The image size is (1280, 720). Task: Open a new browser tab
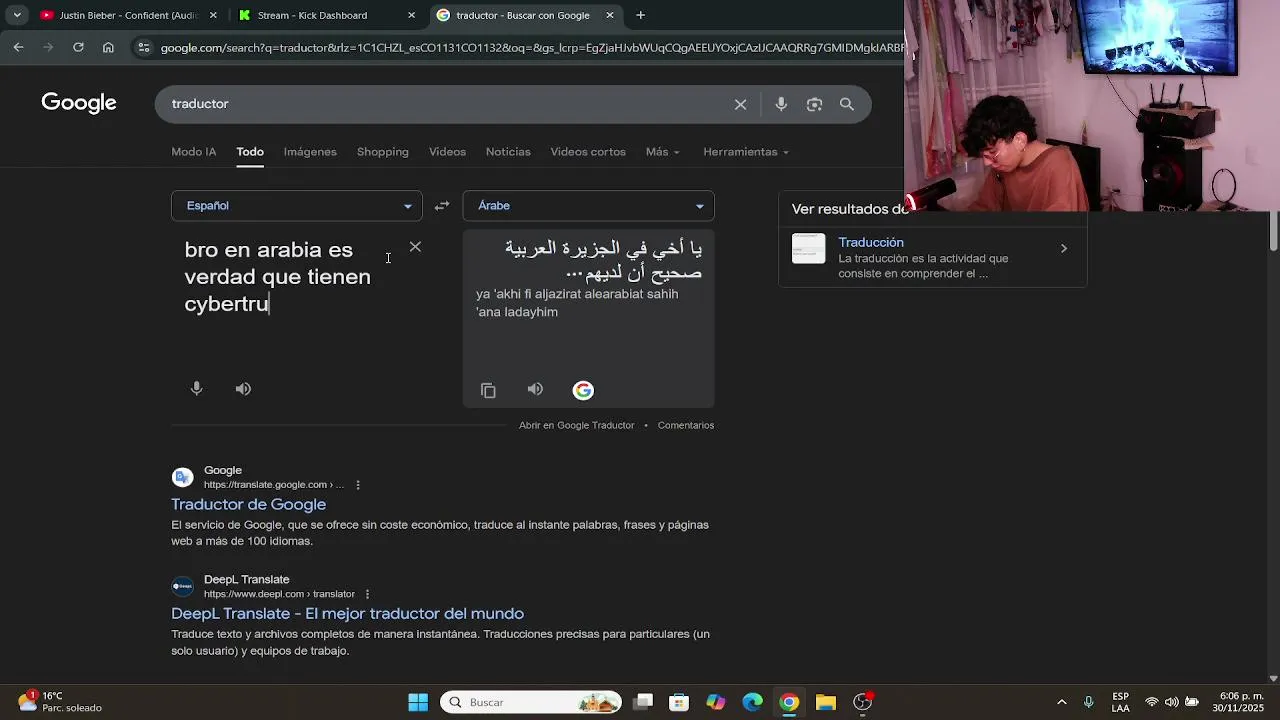tap(641, 15)
